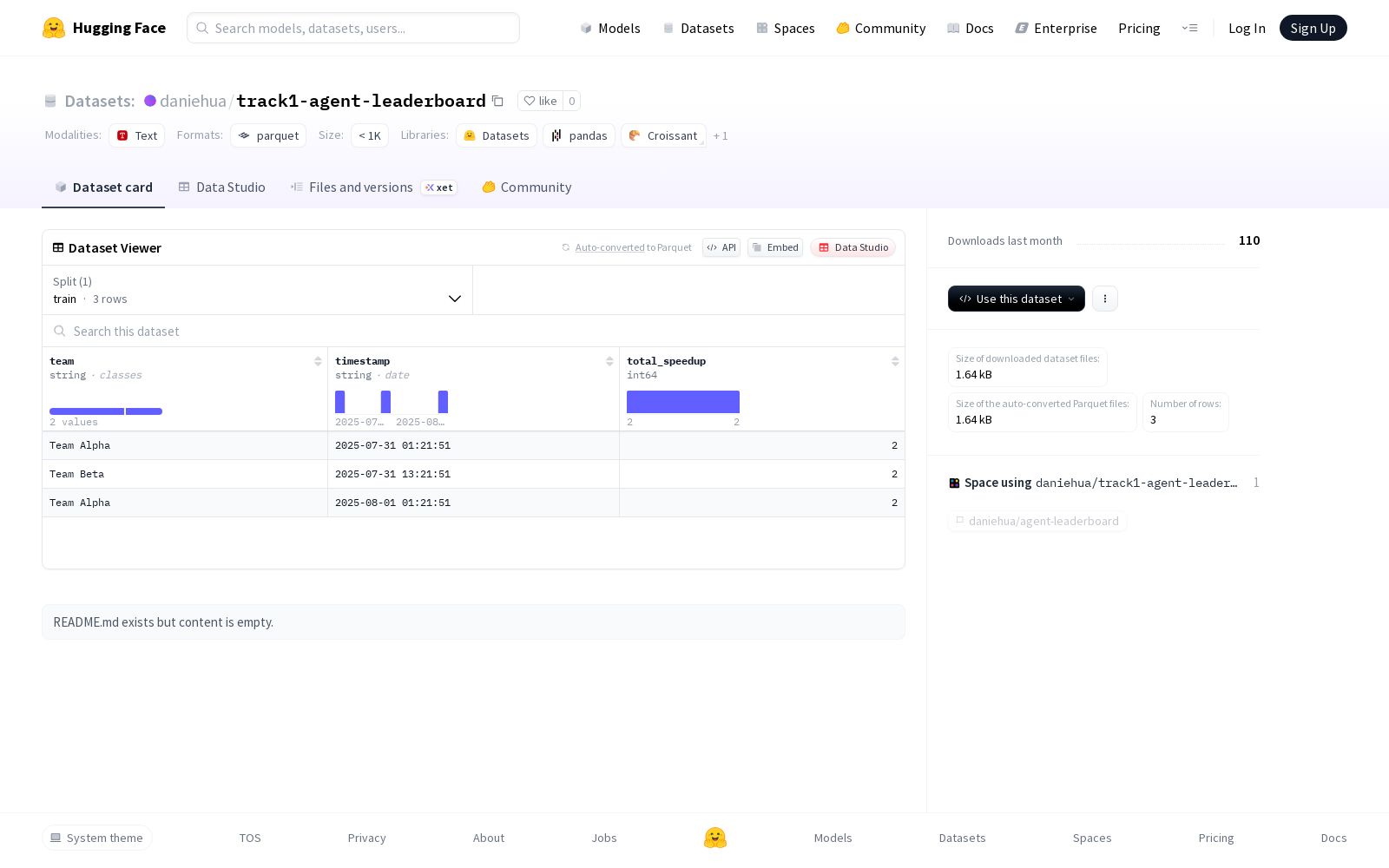Sort the timestamp column
The width and height of the screenshot is (1389, 868).
[x=609, y=361]
